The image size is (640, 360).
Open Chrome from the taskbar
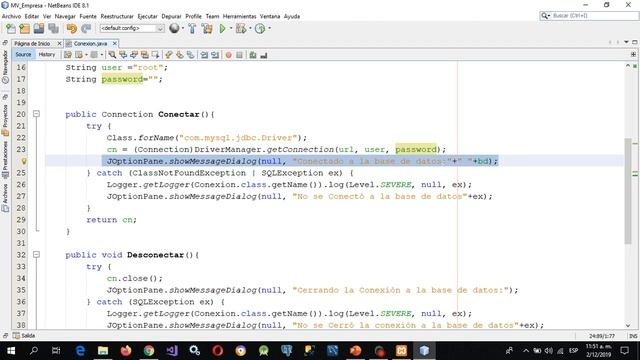149,351
